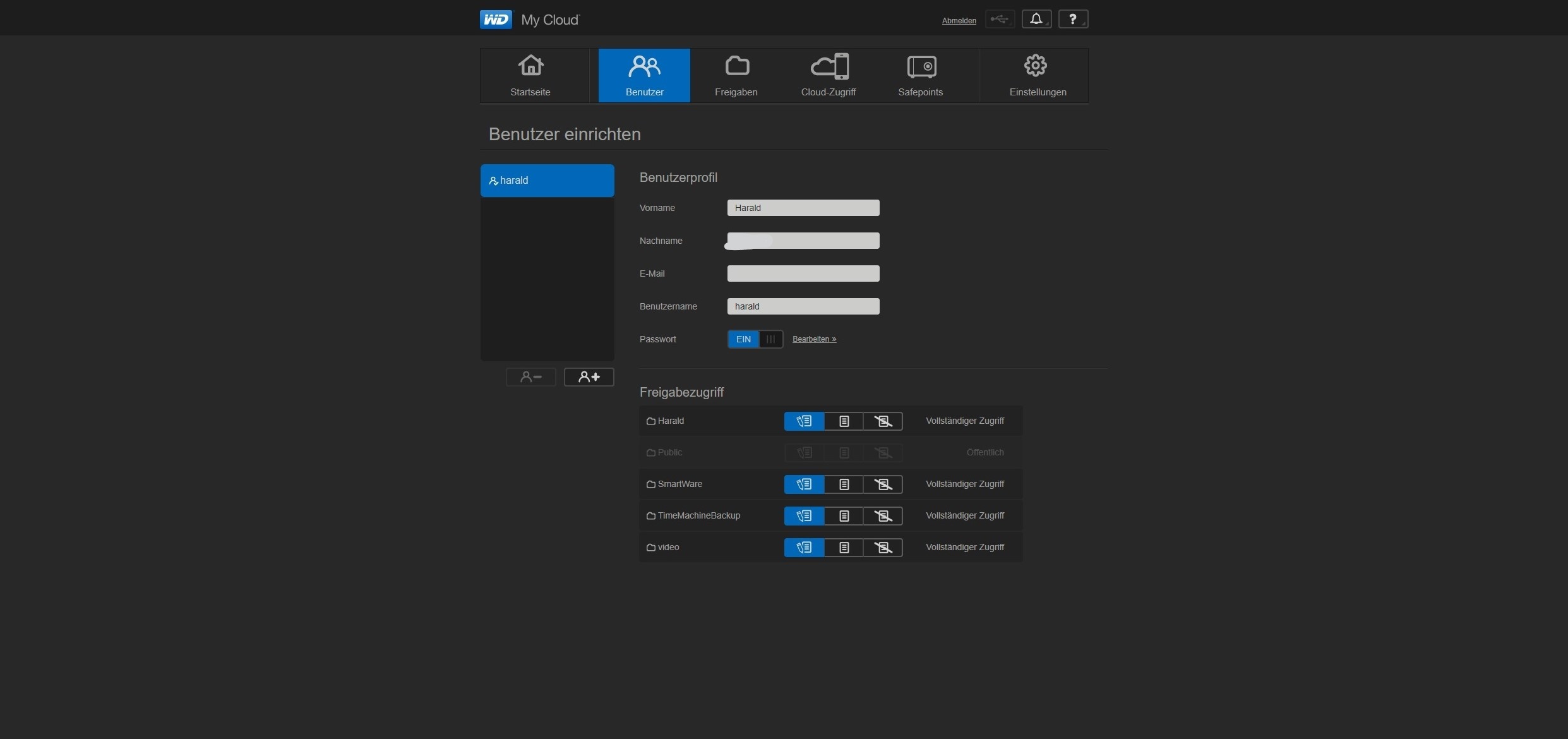
Task: Click the remove user icon button
Action: coord(530,377)
